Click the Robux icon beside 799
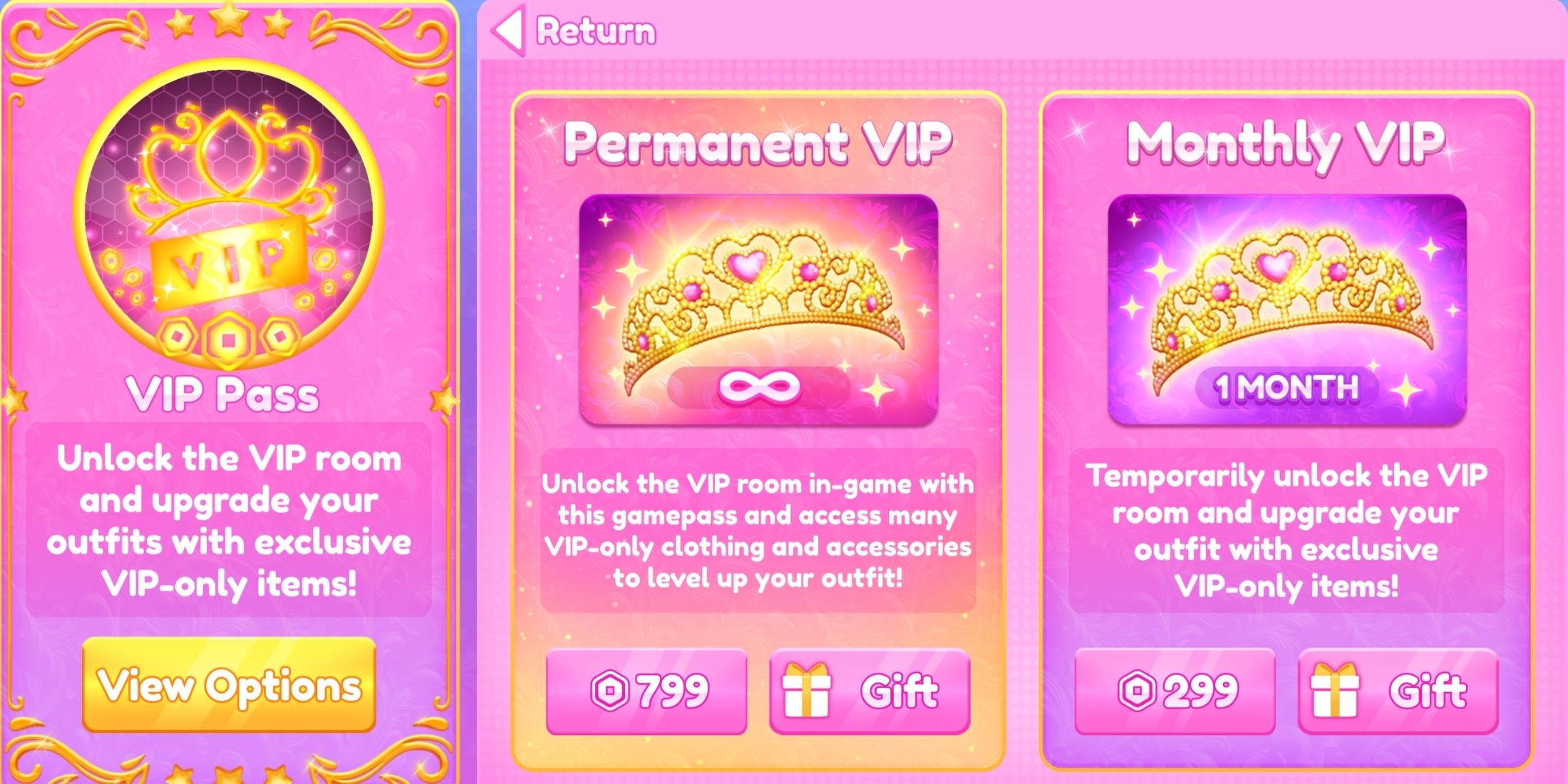The width and height of the screenshot is (1568, 784). click(x=610, y=691)
